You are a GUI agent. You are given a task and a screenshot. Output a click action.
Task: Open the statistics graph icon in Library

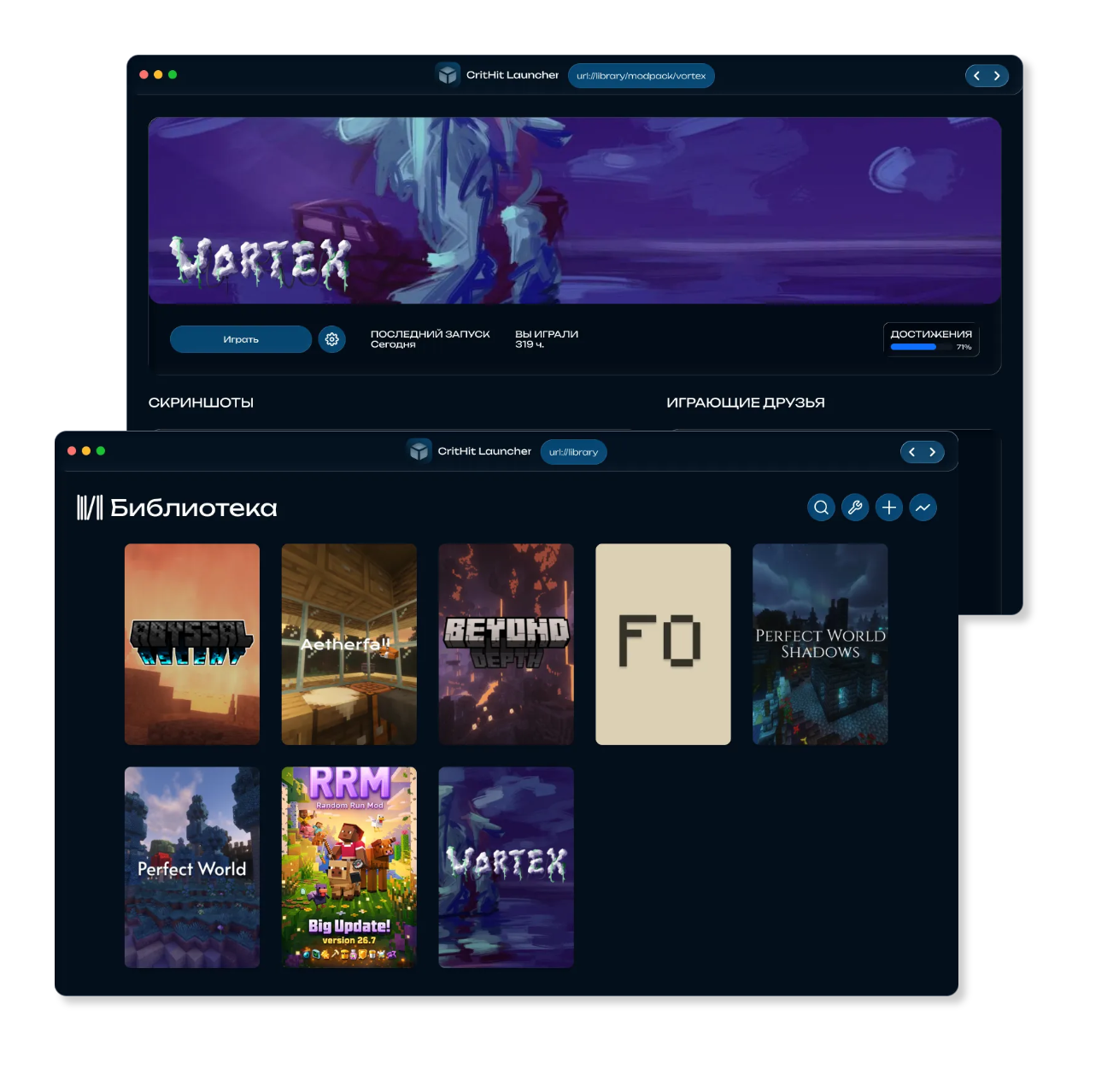pyautogui.click(x=923, y=508)
